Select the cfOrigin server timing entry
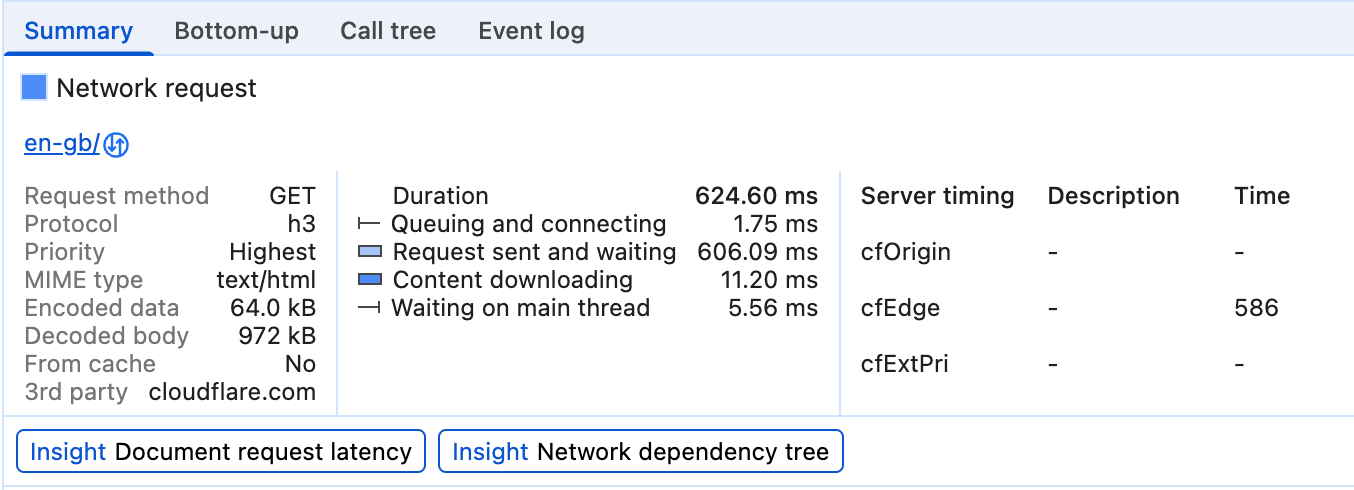Screen dimensions: 1354x490 coord(905,252)
